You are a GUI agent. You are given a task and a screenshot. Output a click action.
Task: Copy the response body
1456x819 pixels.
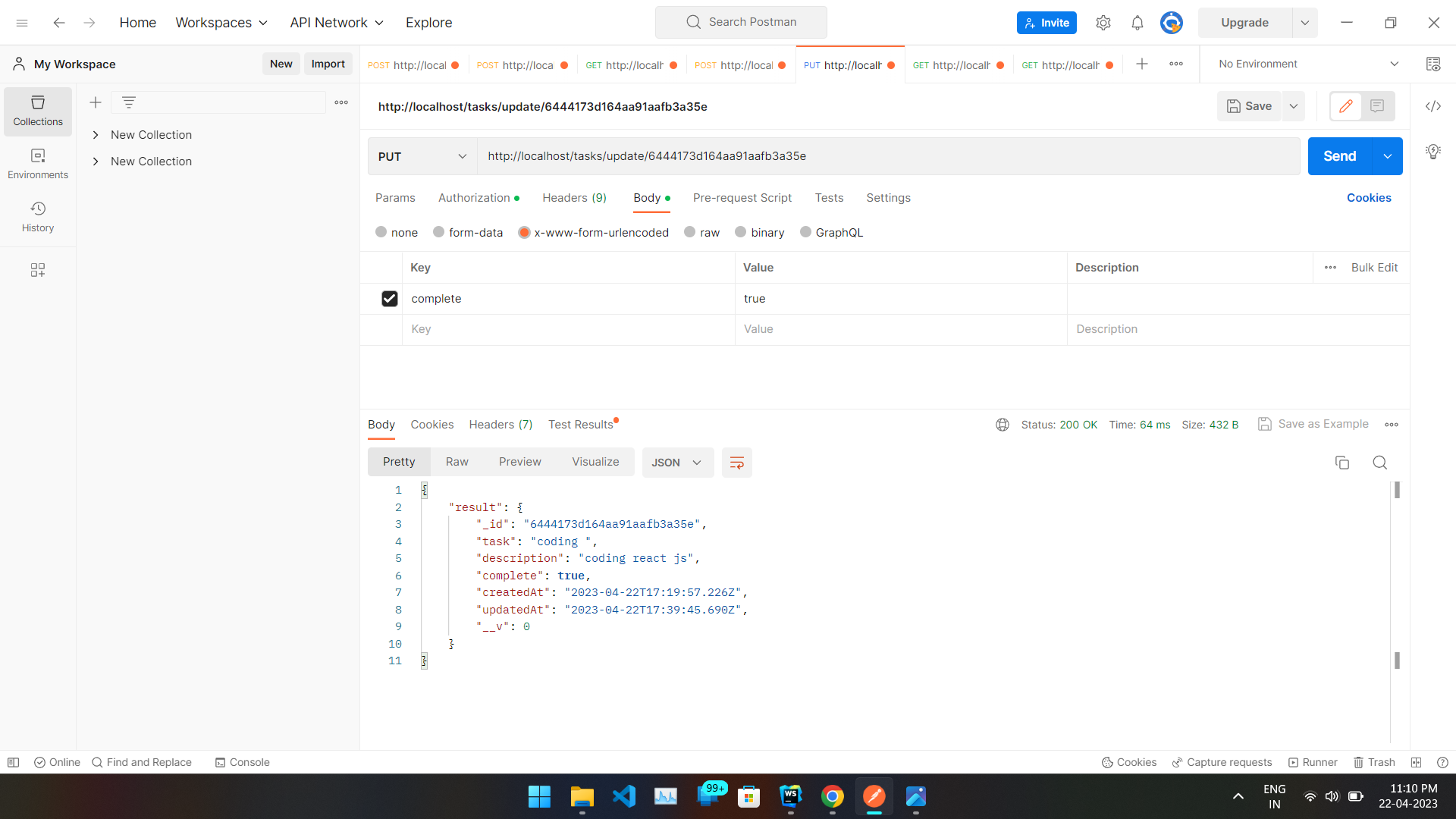1342,463
